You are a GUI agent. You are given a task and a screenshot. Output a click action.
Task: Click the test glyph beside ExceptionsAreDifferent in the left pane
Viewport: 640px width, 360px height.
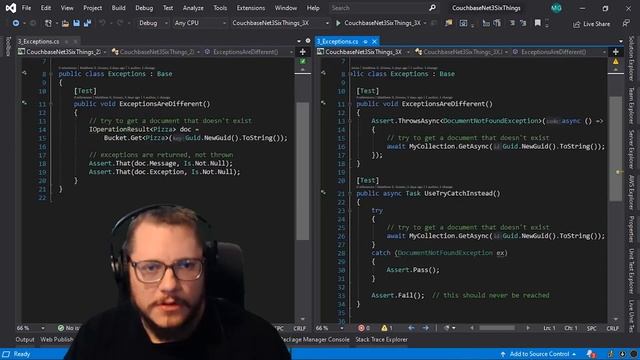(24, 103)
